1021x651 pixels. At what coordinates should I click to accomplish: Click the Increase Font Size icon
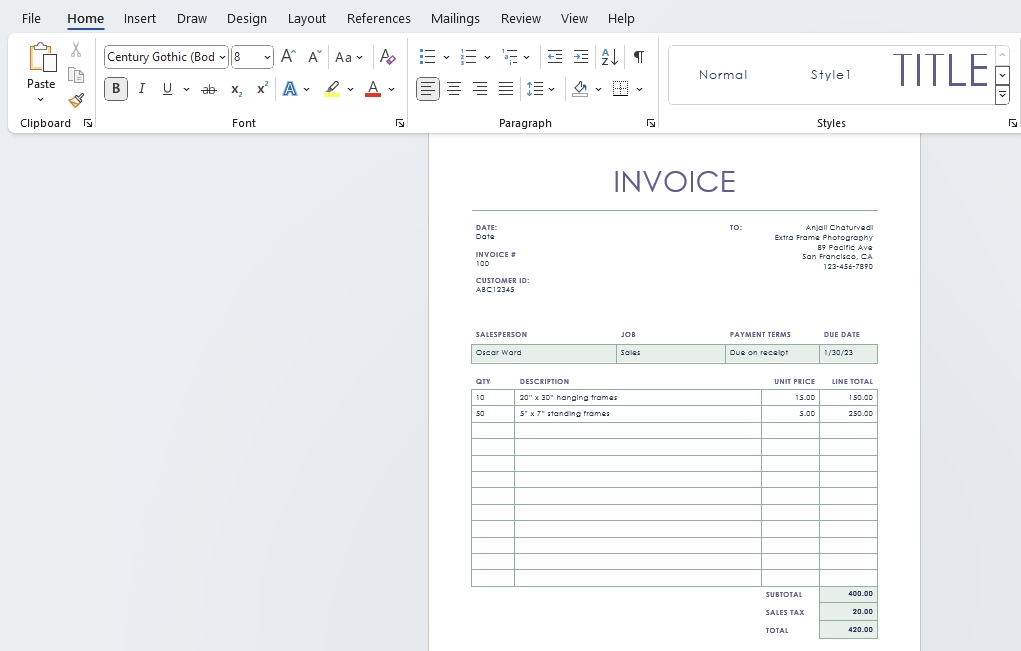pyautogui.click(x=288, y=57)
